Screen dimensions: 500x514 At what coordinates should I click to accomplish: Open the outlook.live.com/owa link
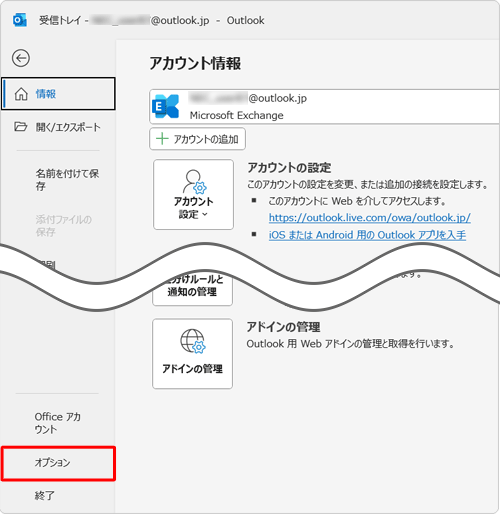click(370, 218)
